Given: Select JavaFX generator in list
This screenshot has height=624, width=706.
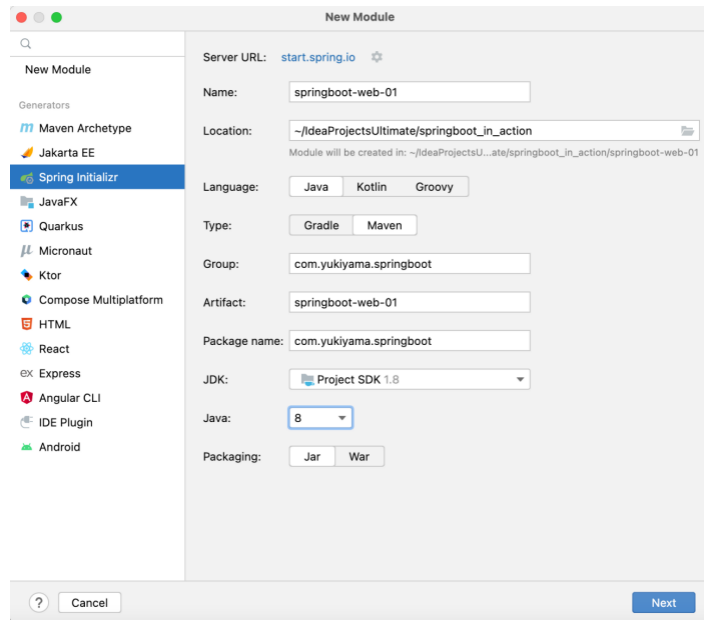Looking at the screenshot, I should (x=97, y=202).
